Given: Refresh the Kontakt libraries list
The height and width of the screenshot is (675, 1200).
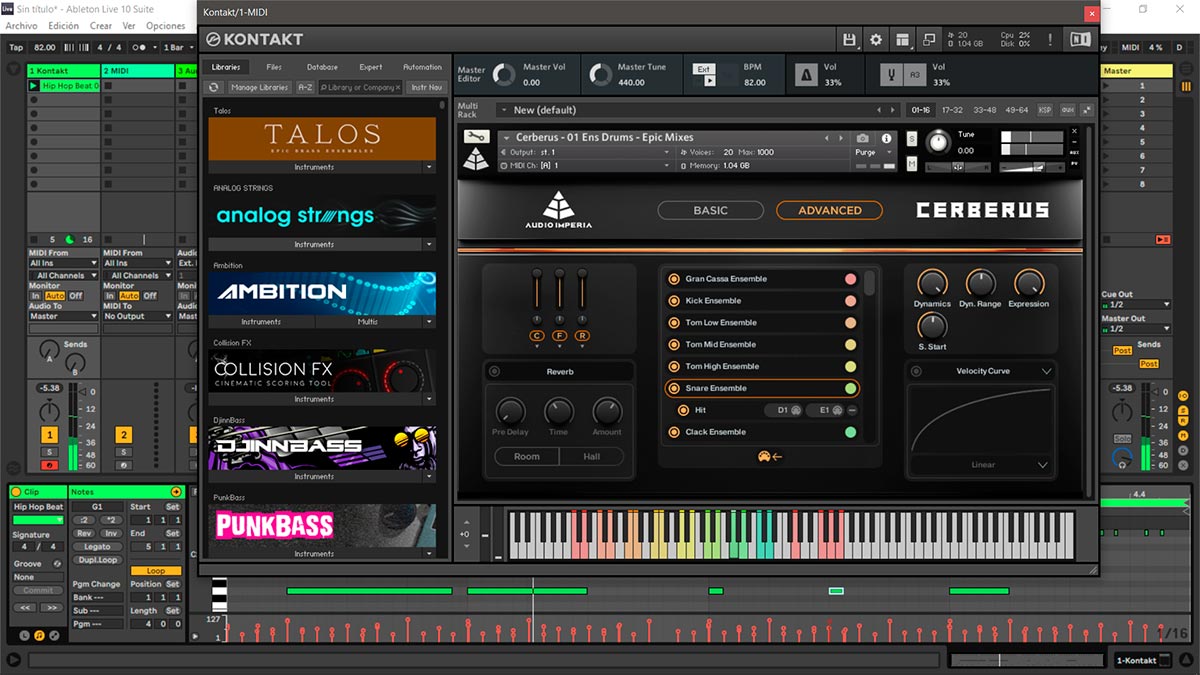Looking at the screenshot, I should pos(214,87).
